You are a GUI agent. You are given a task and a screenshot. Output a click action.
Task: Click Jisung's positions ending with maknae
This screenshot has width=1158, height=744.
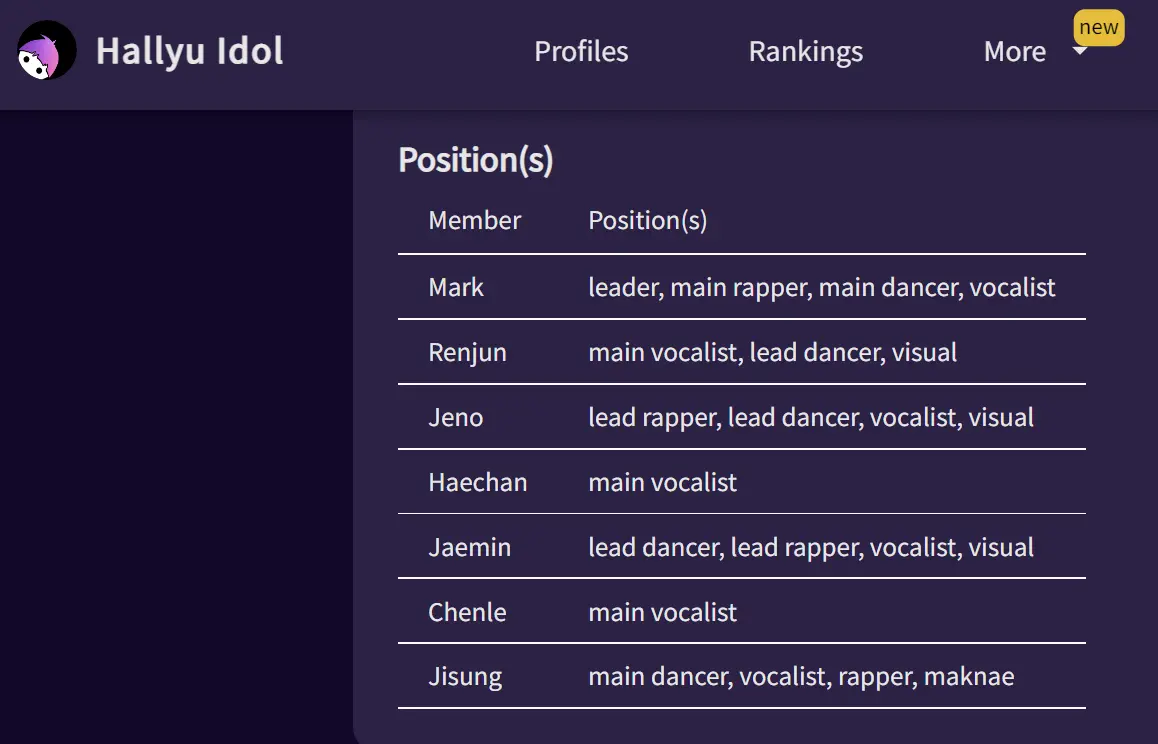801,677
